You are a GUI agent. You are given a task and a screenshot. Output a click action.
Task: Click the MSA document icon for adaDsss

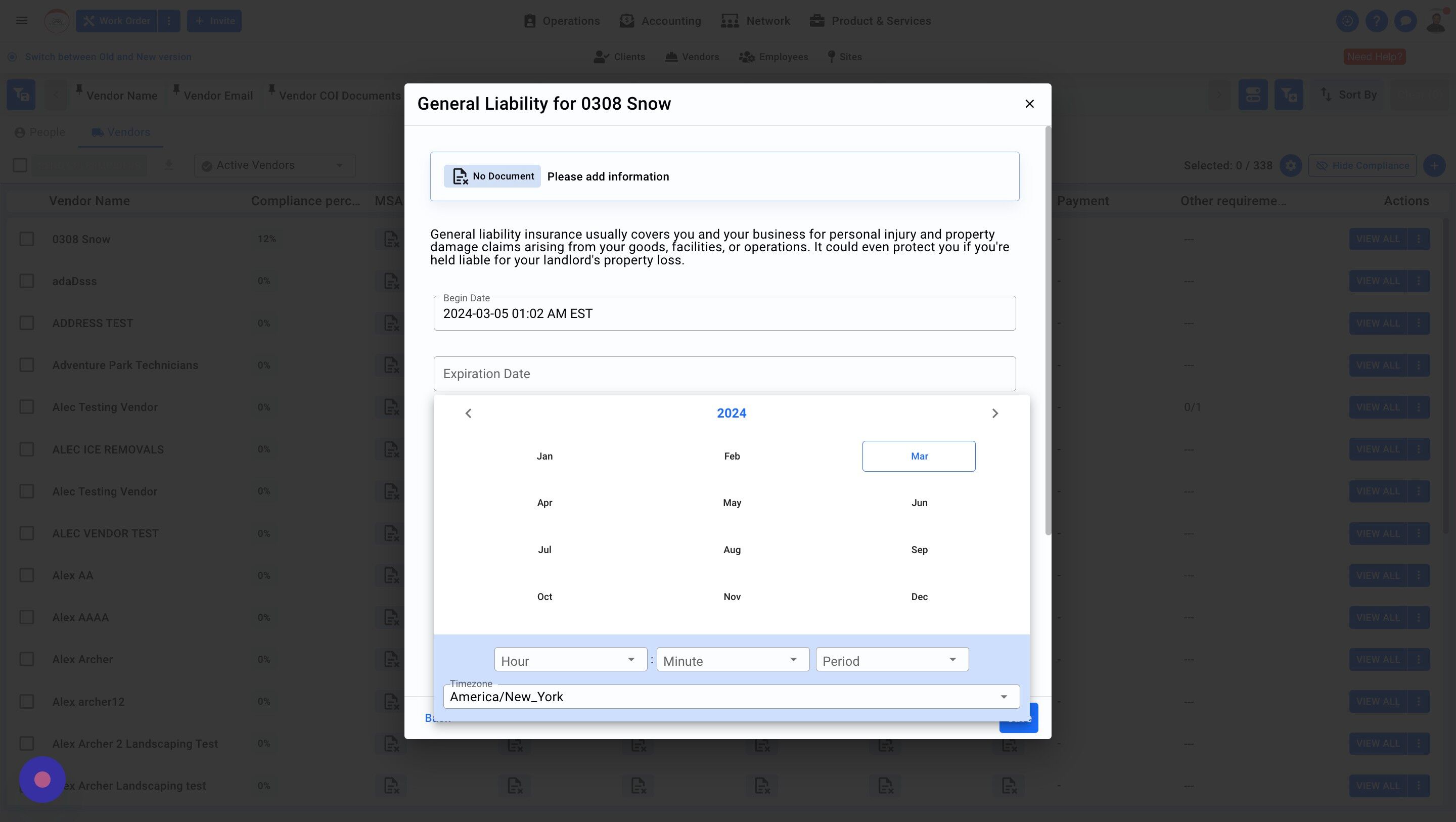391,281
